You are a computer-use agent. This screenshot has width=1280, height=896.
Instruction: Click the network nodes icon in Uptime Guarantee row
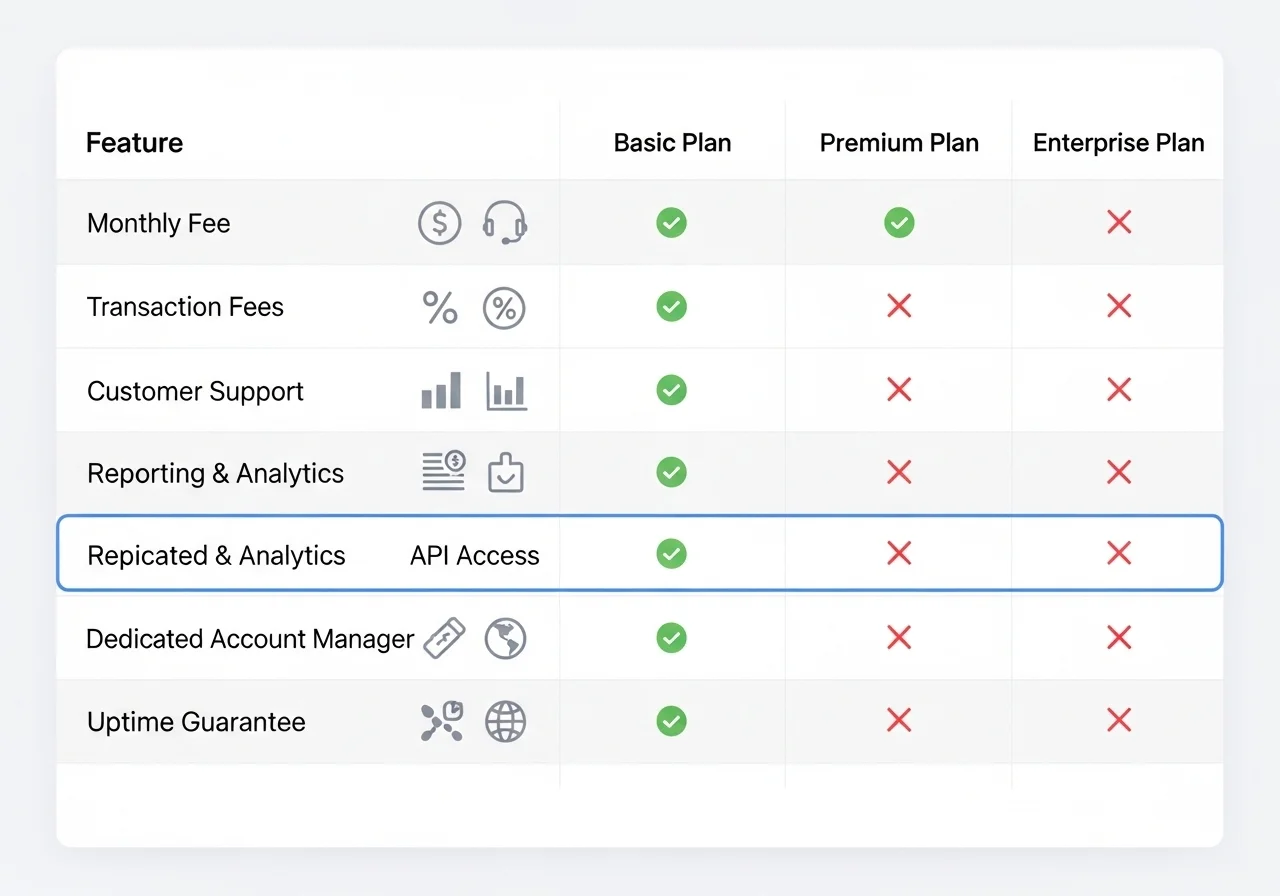click(441, 721)
